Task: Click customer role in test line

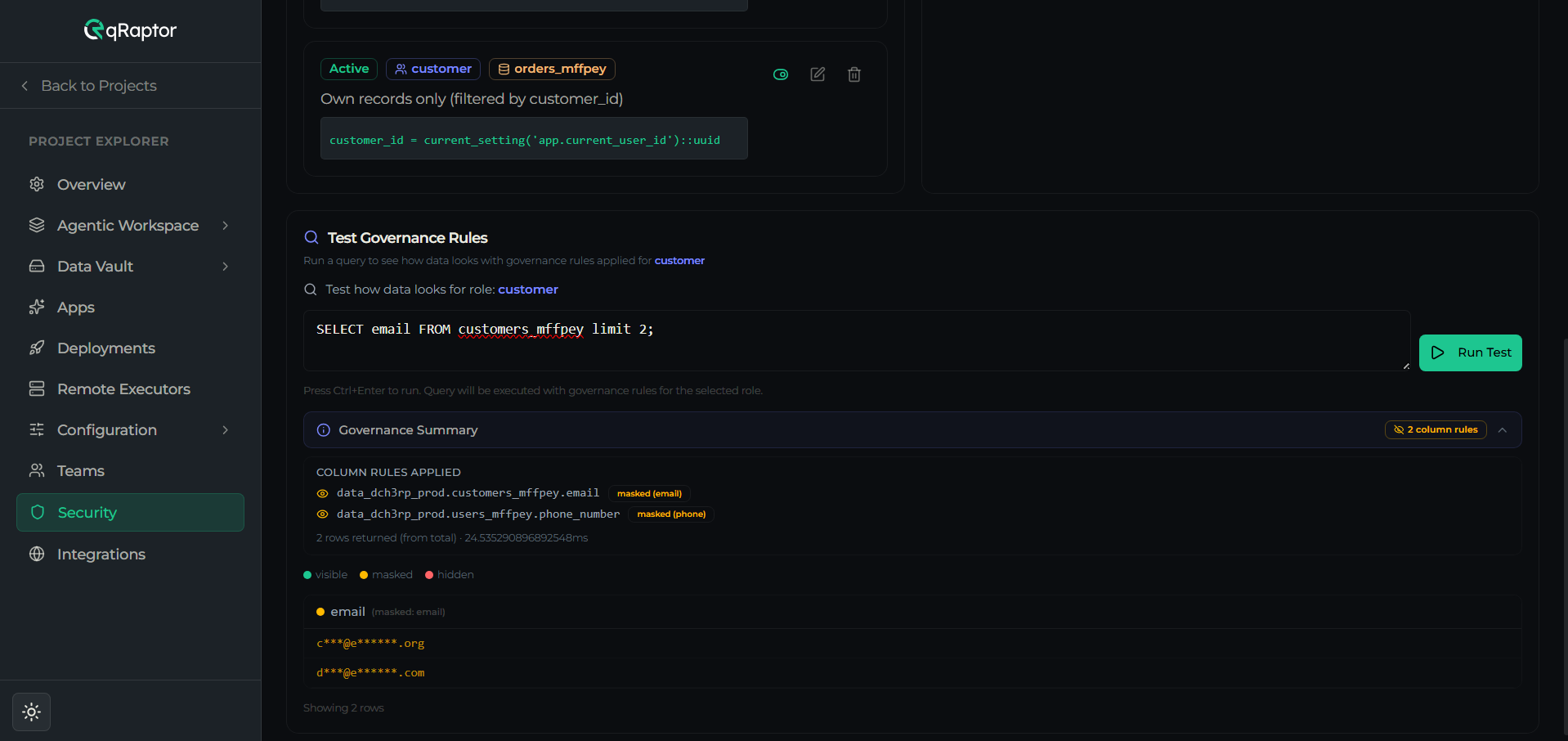Action: pyautogui.click(x=528, y=290)
